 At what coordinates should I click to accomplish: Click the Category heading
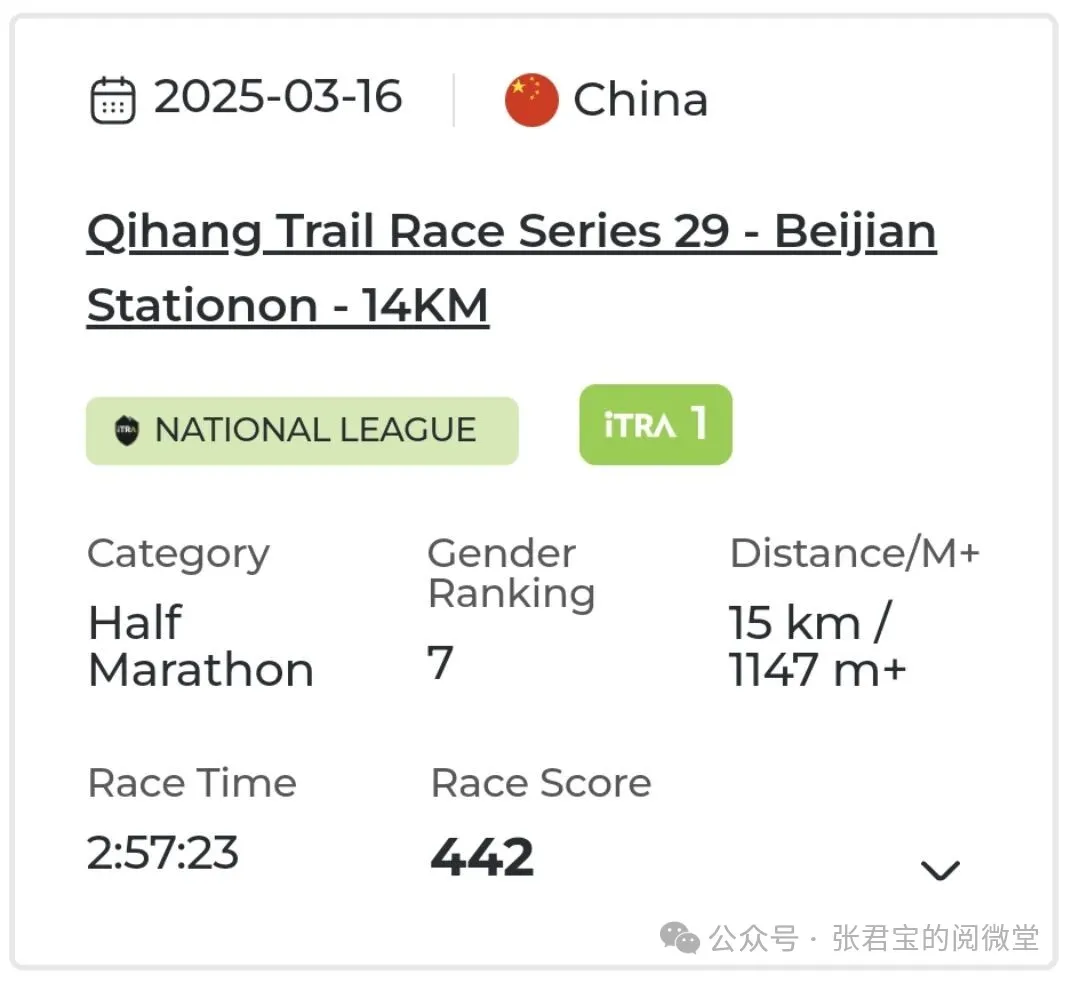pos(178,554)
